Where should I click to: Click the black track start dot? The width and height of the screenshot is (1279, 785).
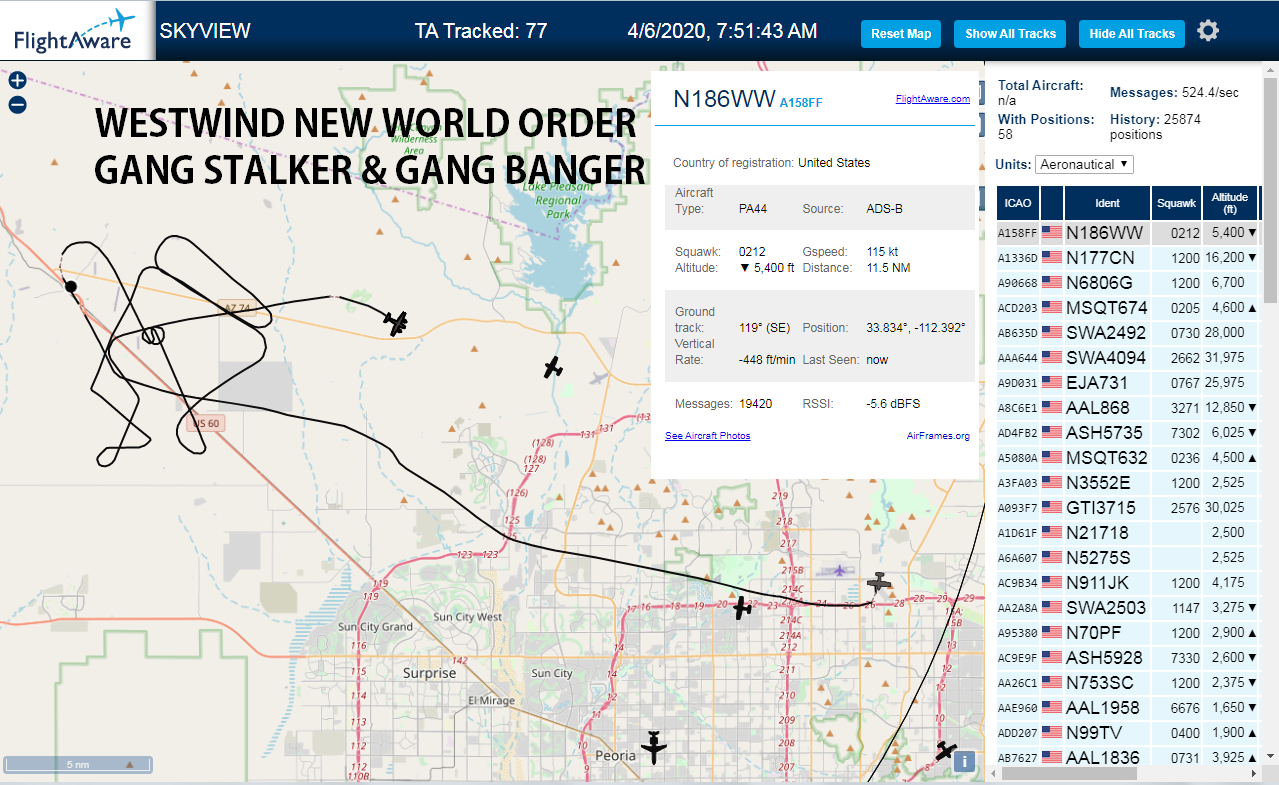click(x=71, y=287)
